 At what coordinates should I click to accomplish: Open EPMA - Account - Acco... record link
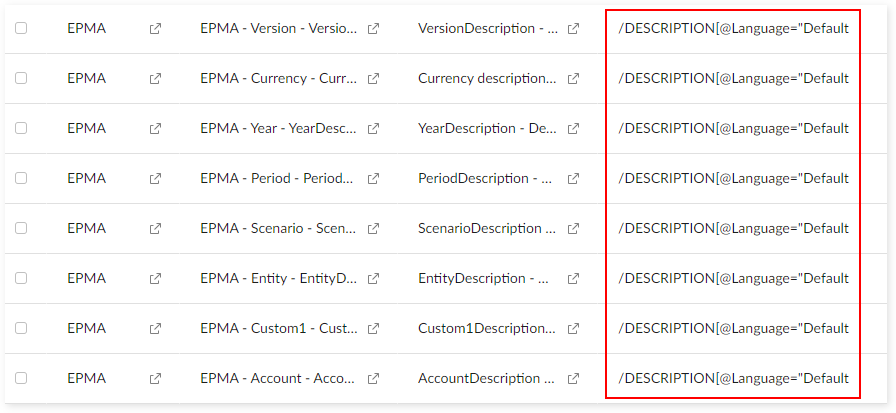[x=278, y=378]
